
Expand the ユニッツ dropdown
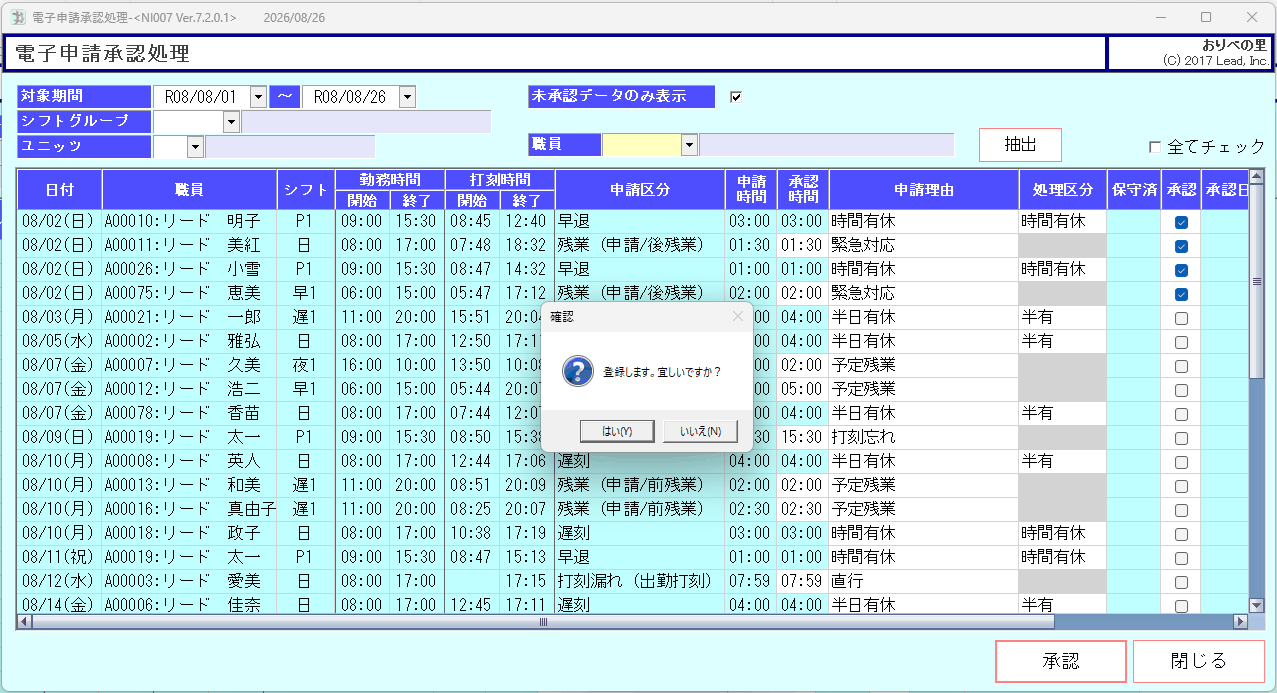(195, 147)
